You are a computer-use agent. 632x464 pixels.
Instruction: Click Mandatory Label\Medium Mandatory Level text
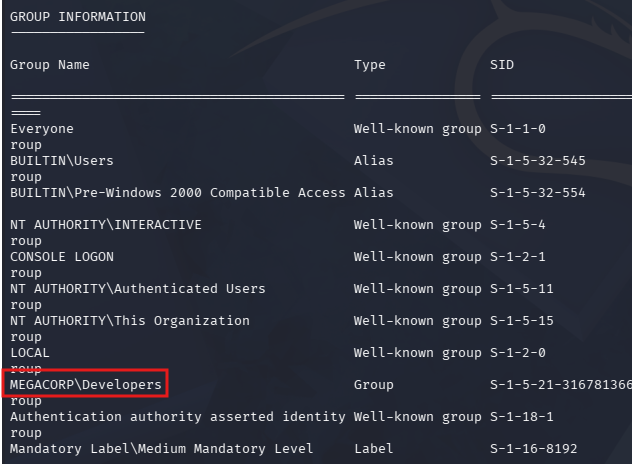[162, 449]
